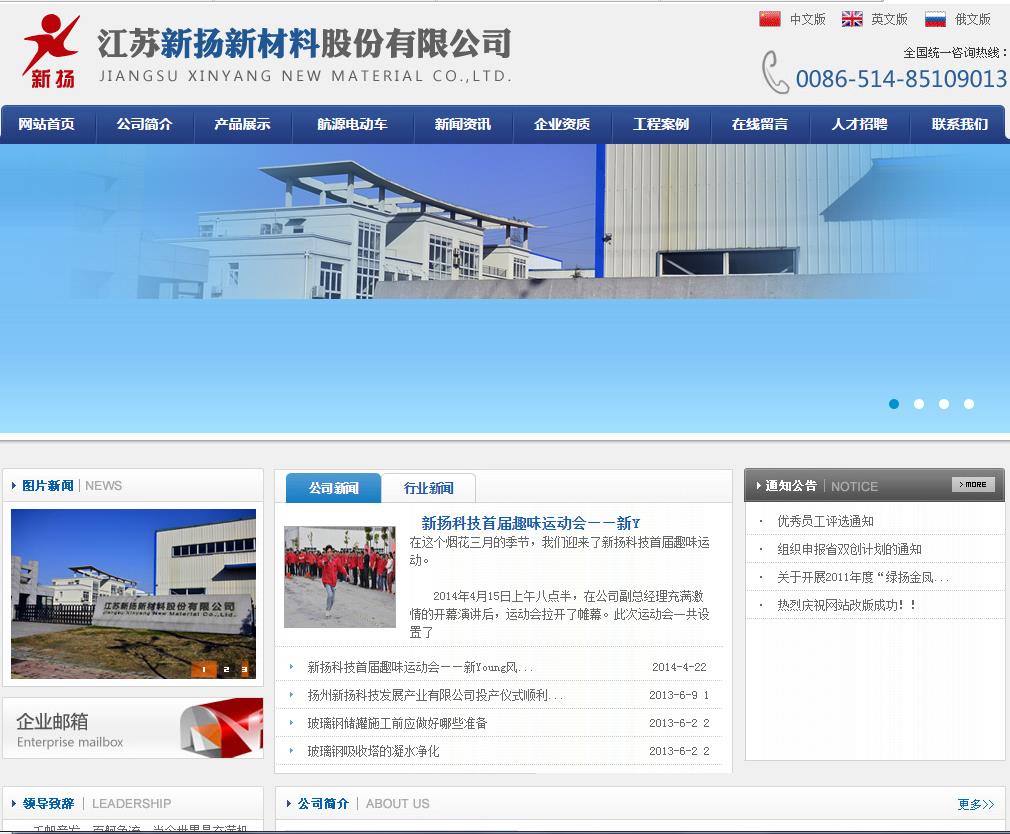The width and height of the screenshot is (1010, 834).
Task: Select the first banner slide dot
Action: (x=894, y=404)
